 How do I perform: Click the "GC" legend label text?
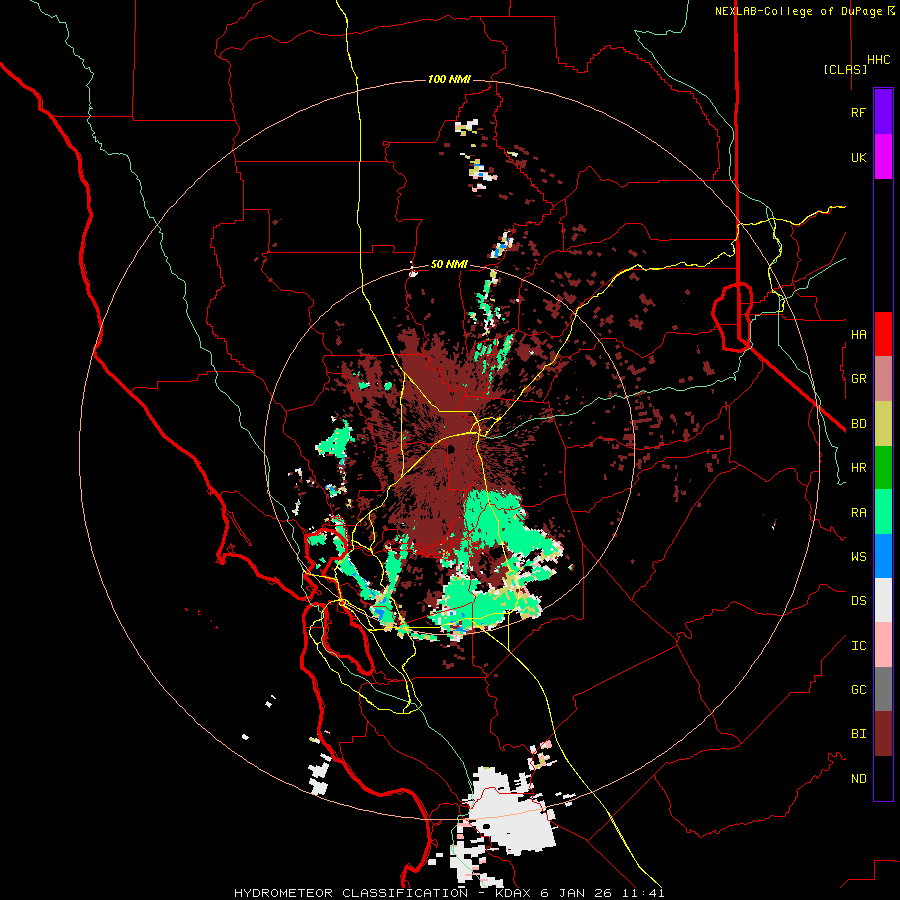[858, 690]
